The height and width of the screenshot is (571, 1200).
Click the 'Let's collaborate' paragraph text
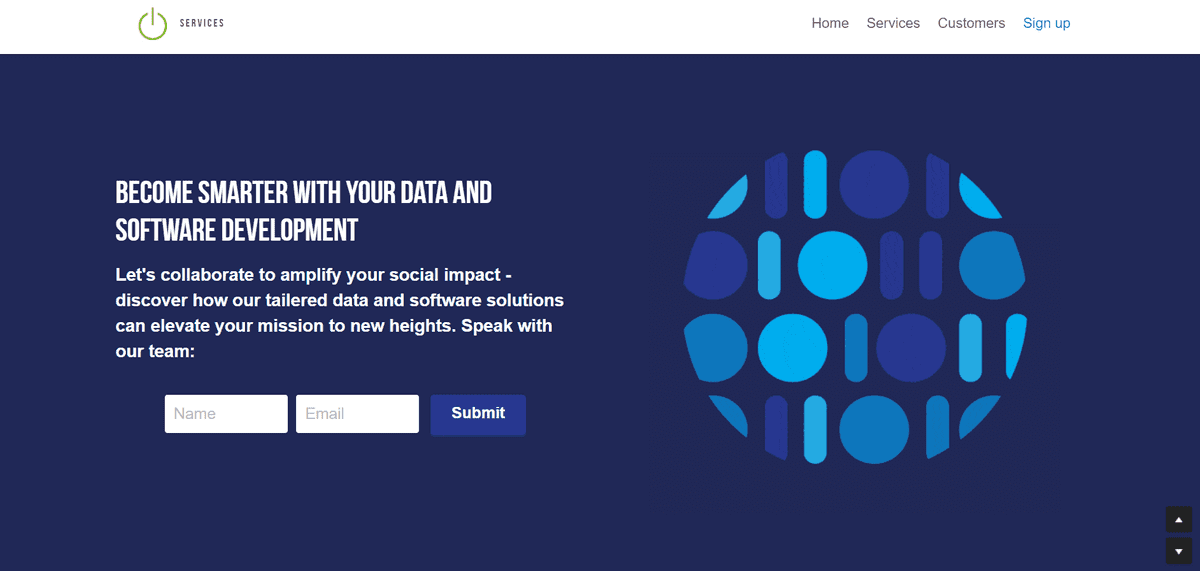340,313
